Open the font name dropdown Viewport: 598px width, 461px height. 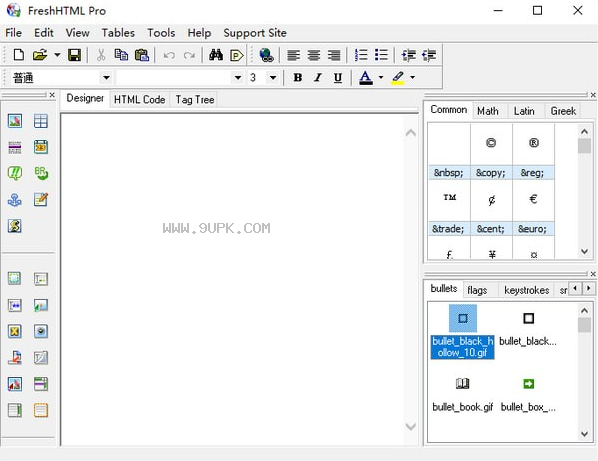[x=238, y=78]
